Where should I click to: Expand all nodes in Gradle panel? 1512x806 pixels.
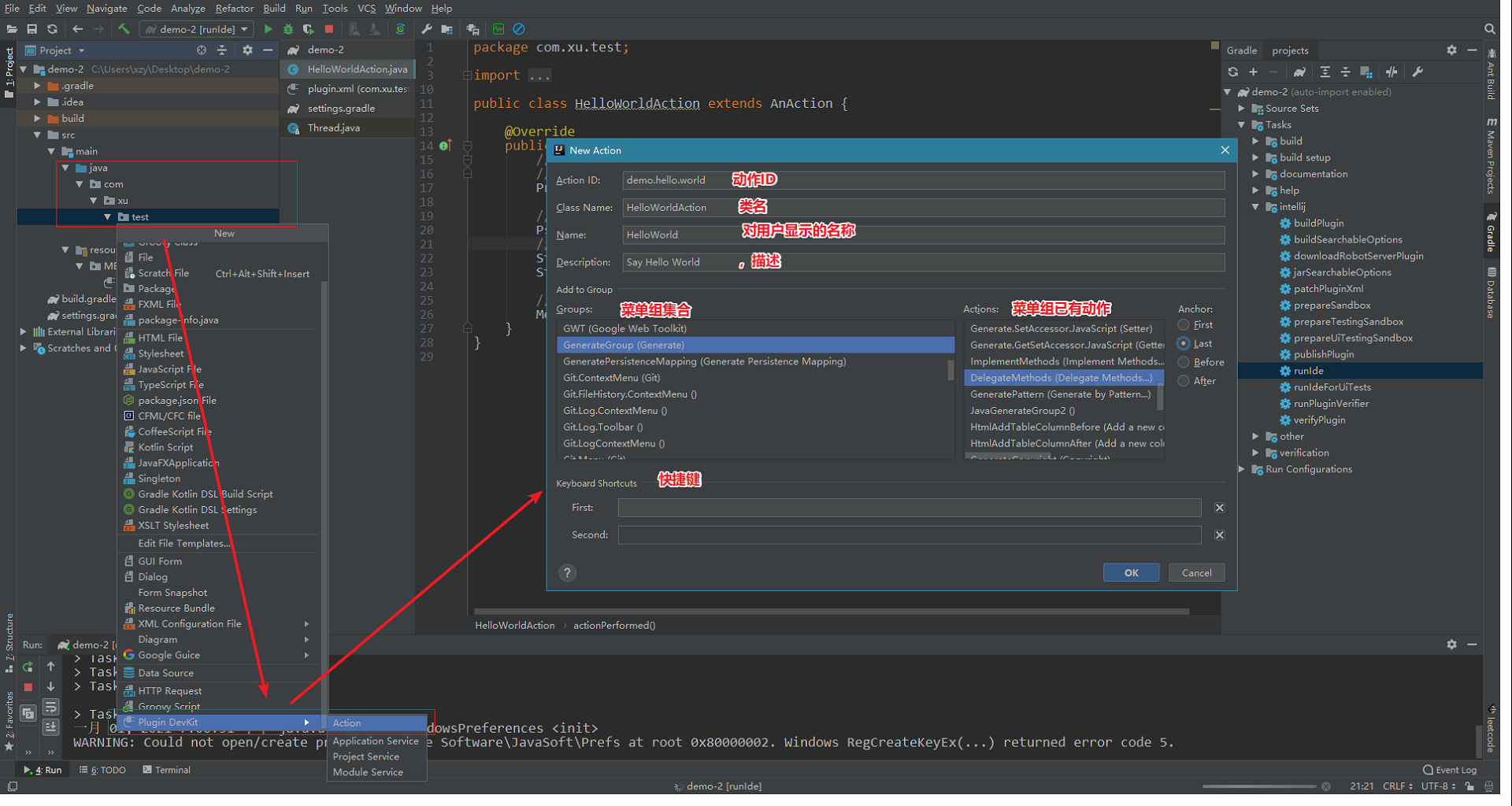click(1325, 72)
